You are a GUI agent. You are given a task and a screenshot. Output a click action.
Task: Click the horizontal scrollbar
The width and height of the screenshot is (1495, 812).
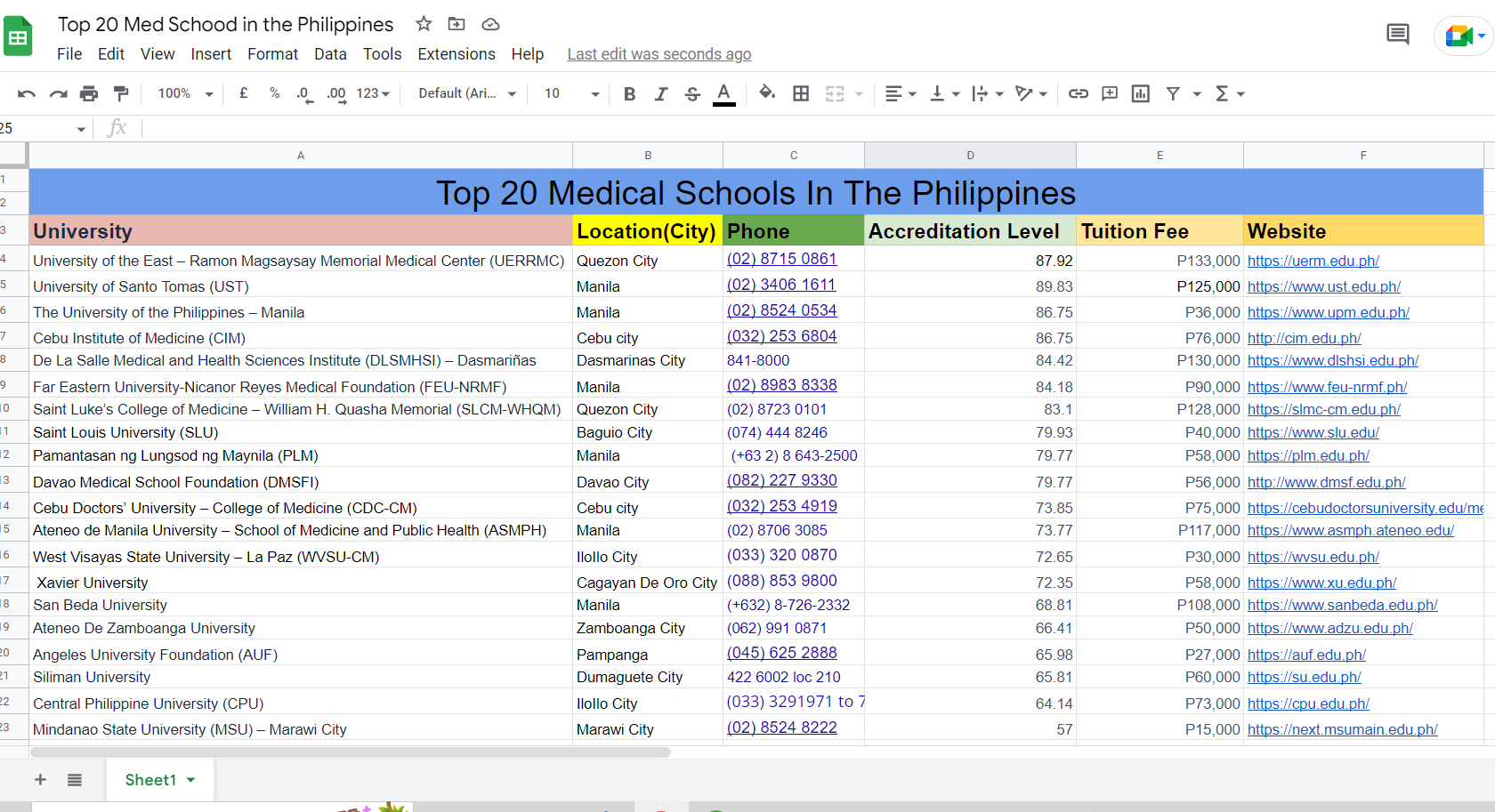tap(351, 752)
